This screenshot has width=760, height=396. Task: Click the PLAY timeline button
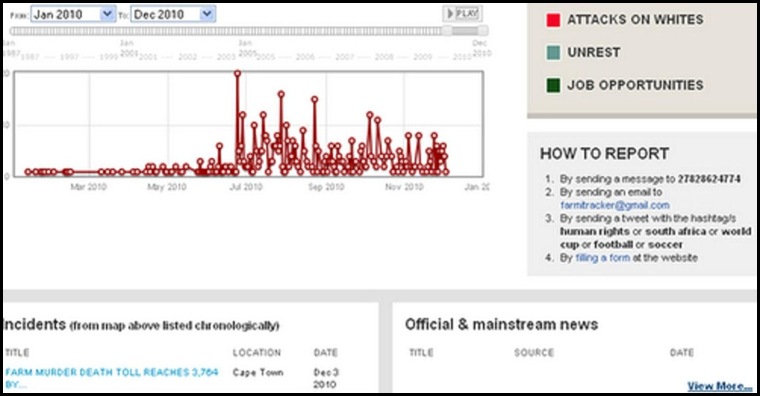[x=462, y=14]
